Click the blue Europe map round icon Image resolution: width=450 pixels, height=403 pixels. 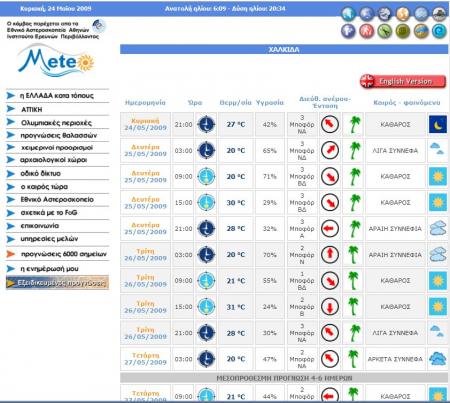(x=367, y=14)
